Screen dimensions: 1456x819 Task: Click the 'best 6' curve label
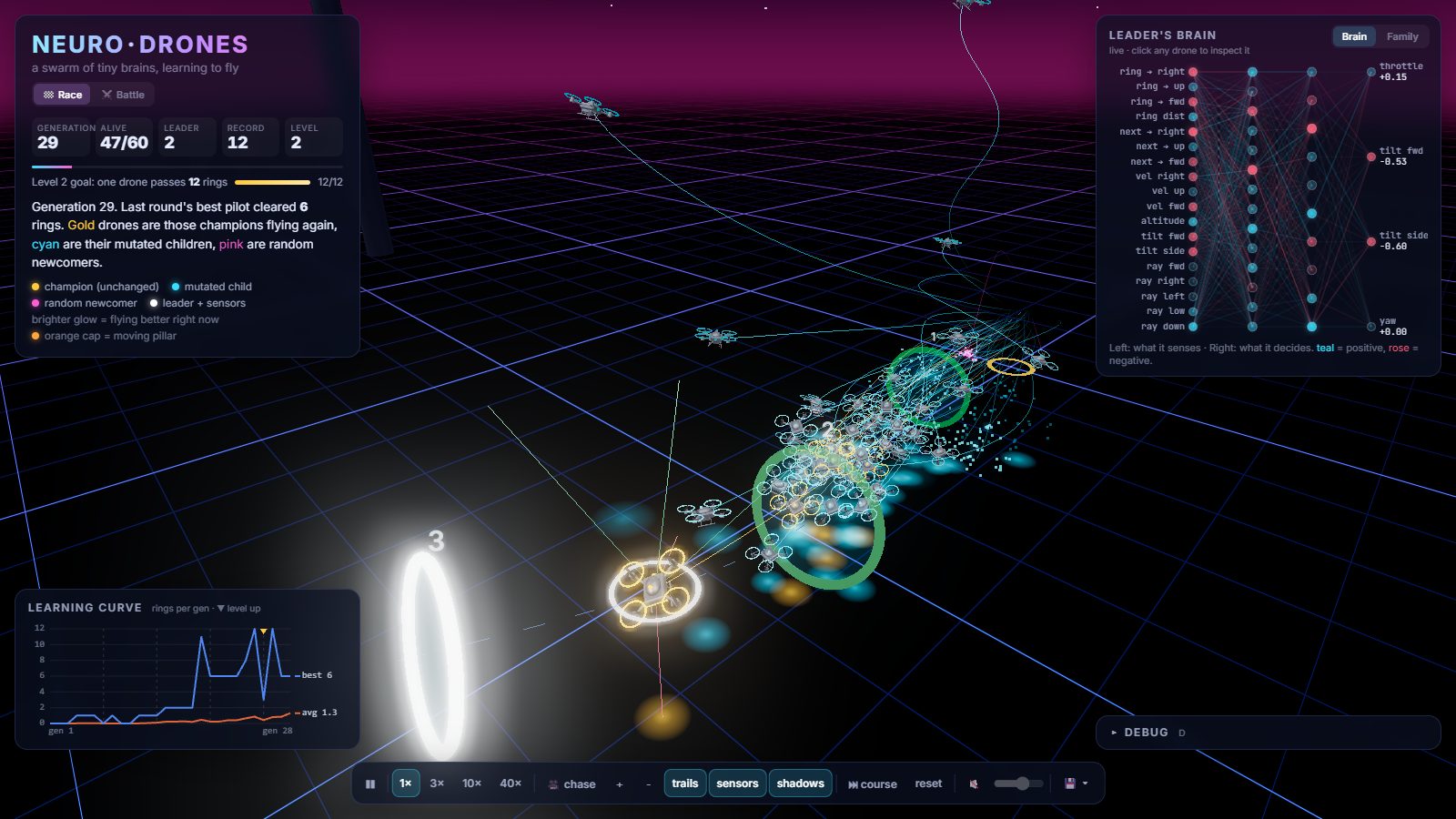[316, 675]
